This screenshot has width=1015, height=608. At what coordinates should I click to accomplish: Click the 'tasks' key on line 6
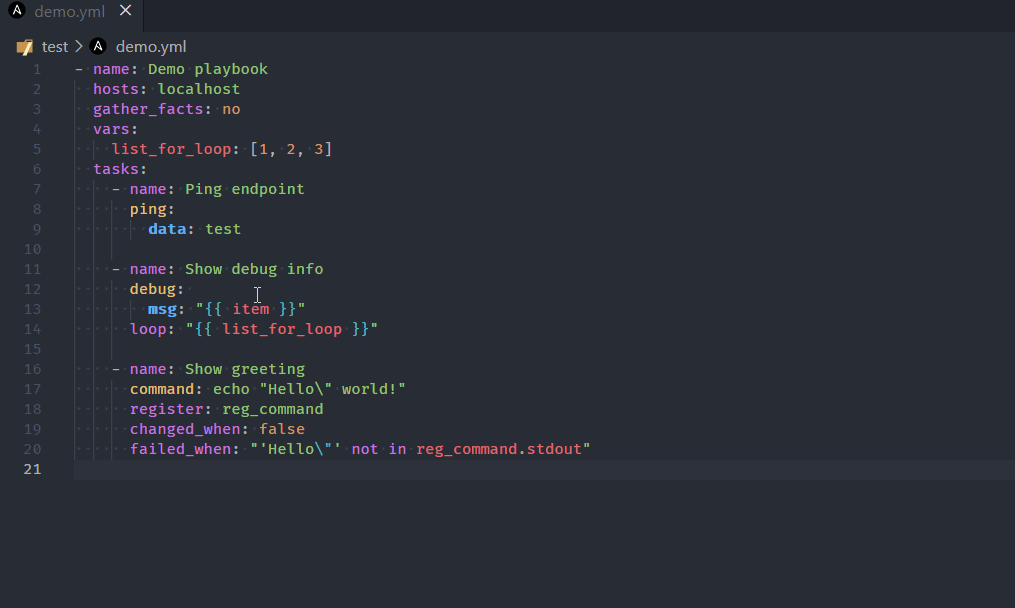[x=116, y=170]
